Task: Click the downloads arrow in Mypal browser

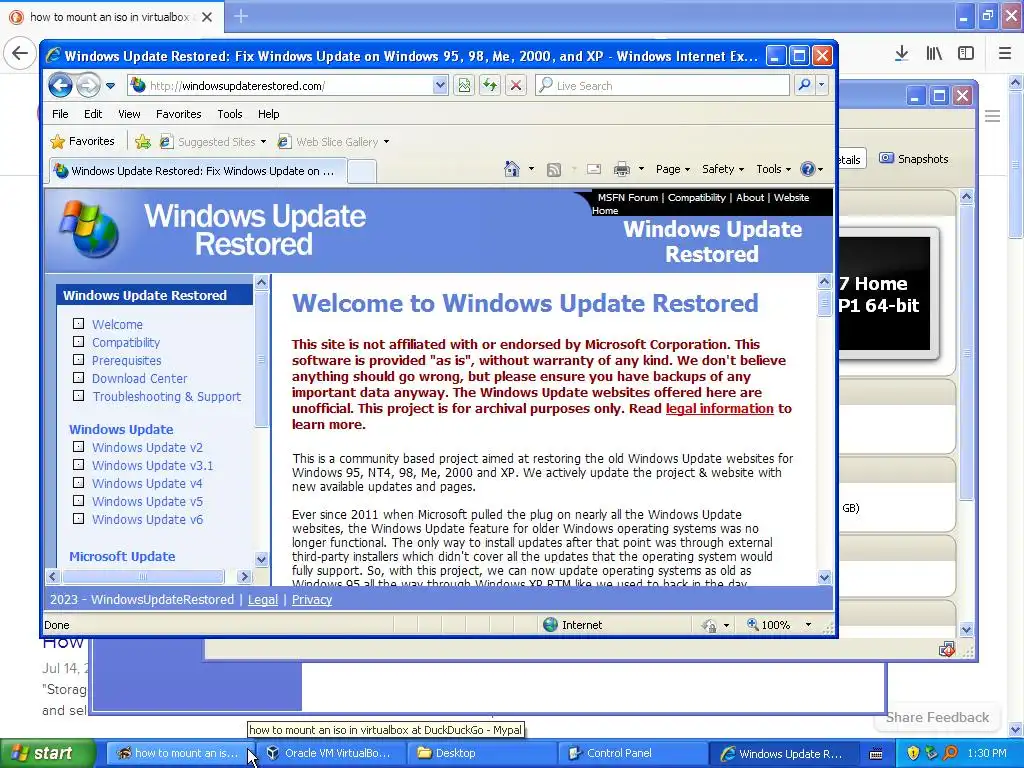Action: click(901, 54)
